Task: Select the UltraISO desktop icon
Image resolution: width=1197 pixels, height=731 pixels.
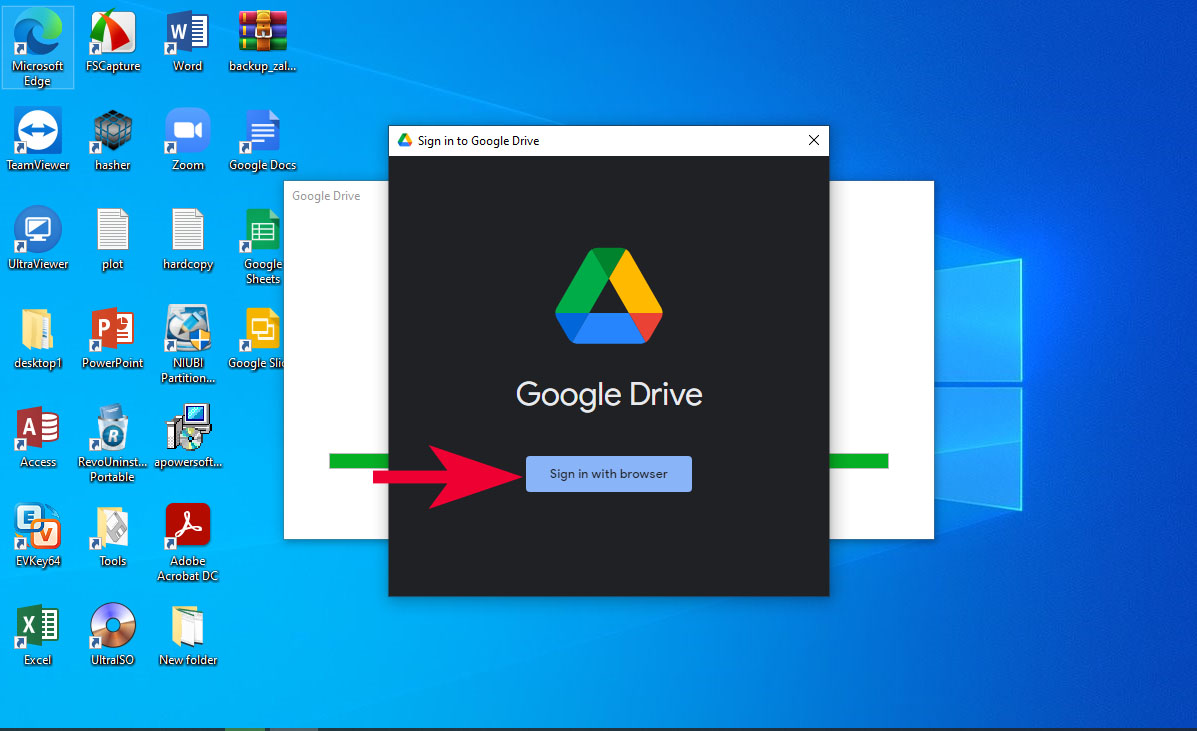Action: 113,635
